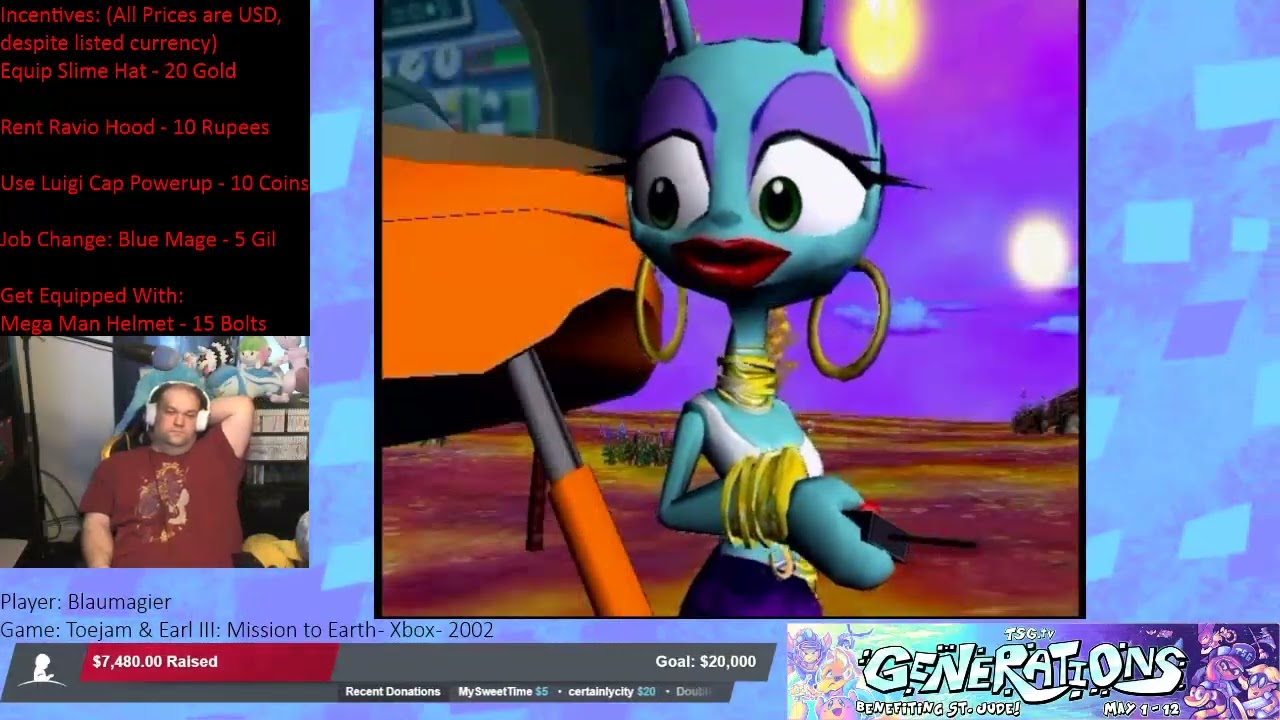Viewport: 1280px width, 720px height.
Task: Click 'Equip Slime Hat - 20 Gold' incentive
Action: tap(118, 71)
